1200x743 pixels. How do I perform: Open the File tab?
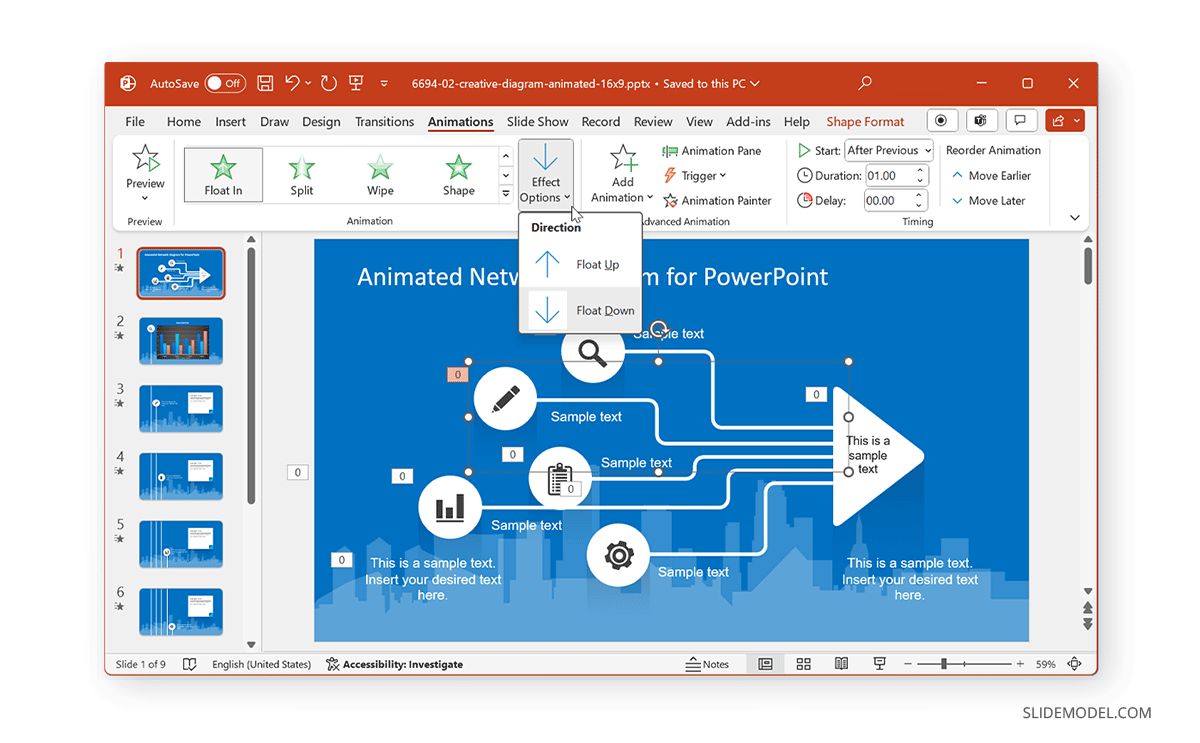(x=135, y=122)
